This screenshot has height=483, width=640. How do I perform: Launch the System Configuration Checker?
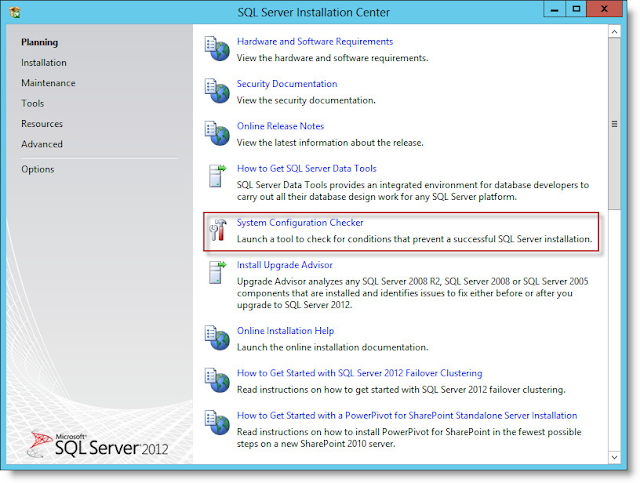[x=300, y=223]
